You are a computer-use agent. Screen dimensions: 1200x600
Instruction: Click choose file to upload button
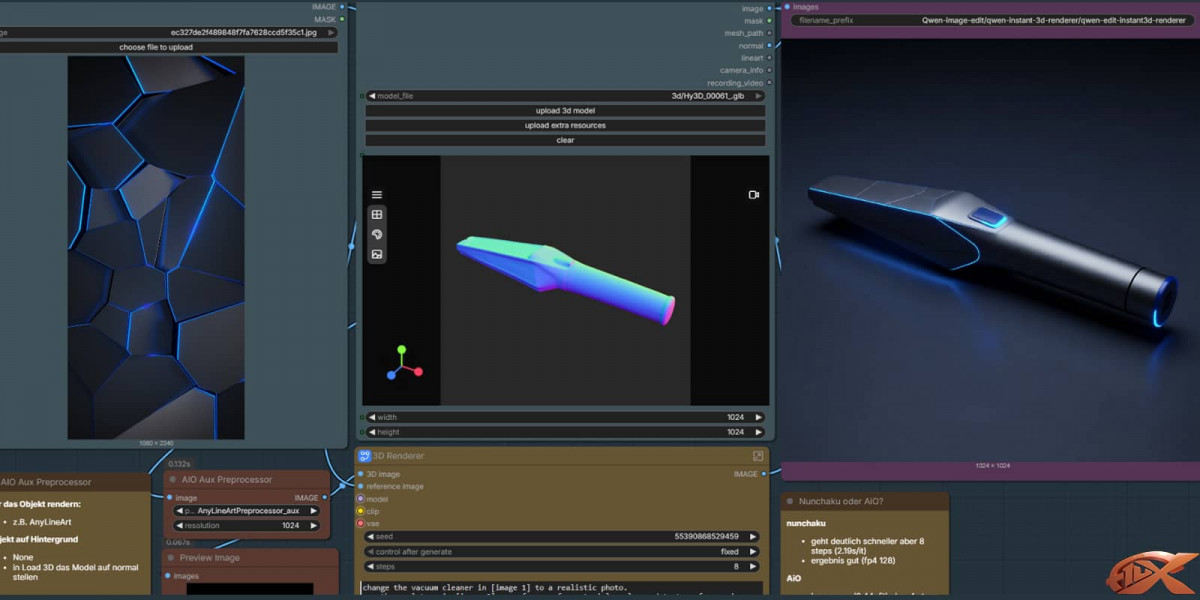point(156,47)
